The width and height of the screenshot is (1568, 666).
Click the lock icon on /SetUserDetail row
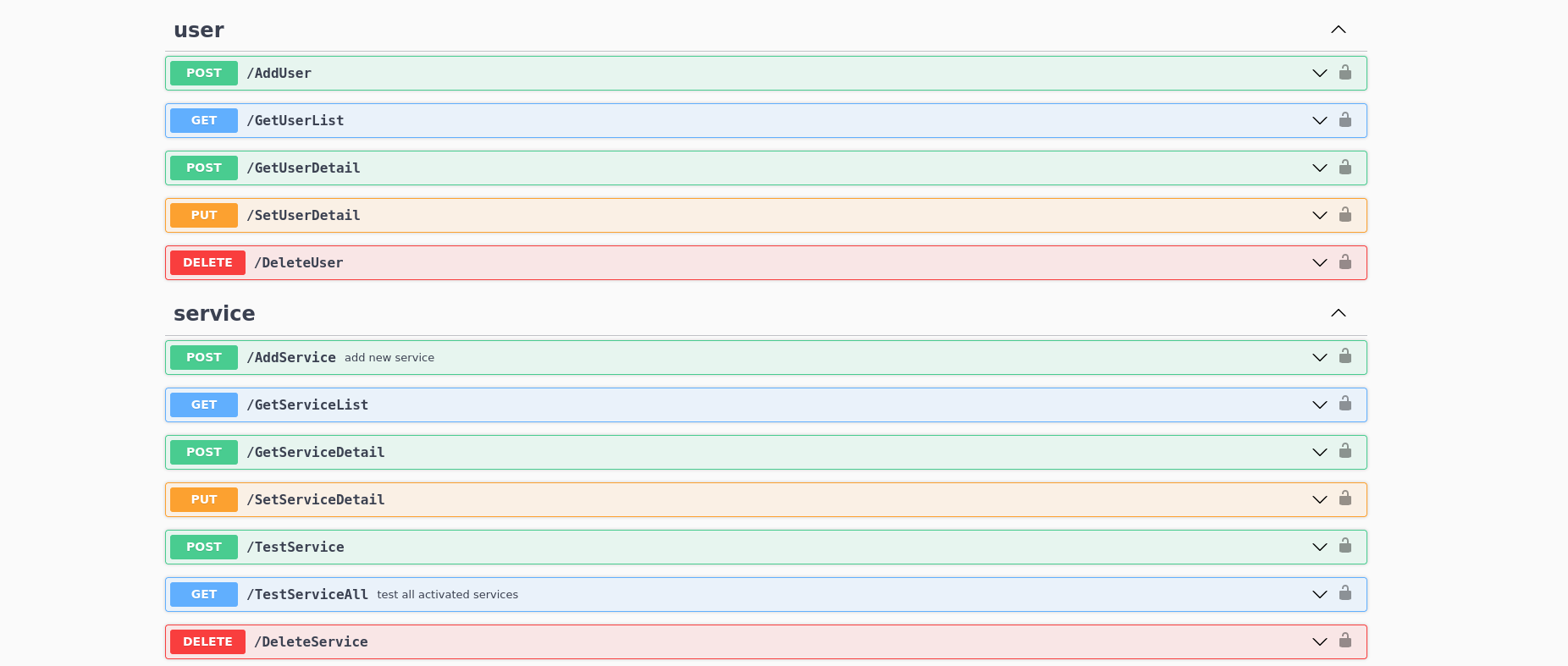click(1345, 215)
